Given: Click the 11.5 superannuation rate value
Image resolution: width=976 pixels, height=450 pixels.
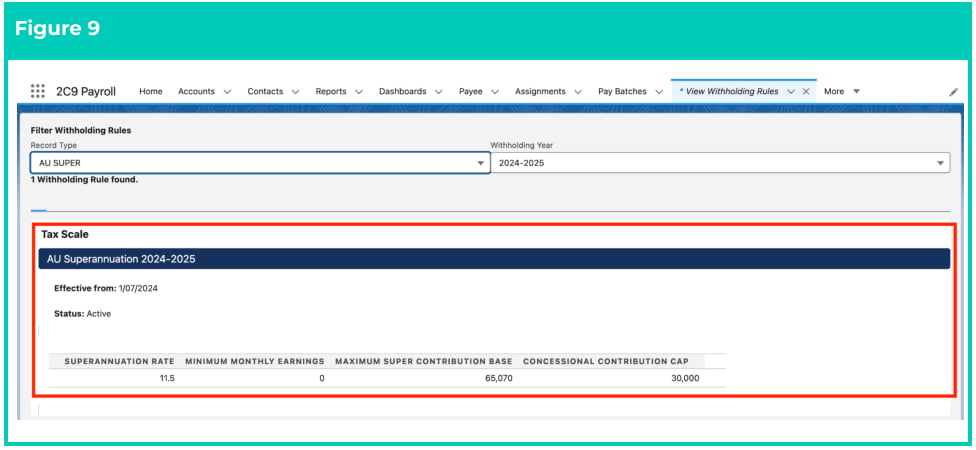Looking at the screenshot, I should 167,378.
